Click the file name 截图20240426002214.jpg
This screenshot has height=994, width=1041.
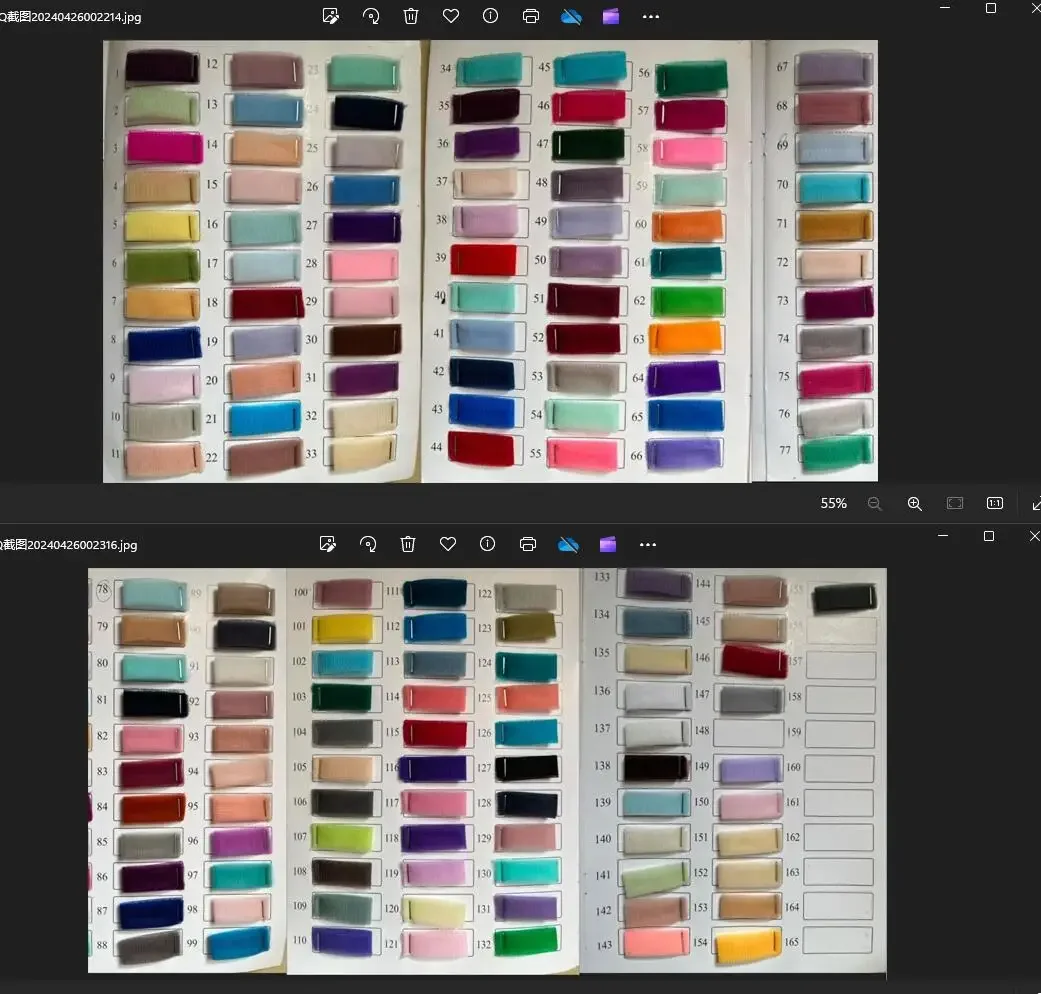click(x=70, y=17)
